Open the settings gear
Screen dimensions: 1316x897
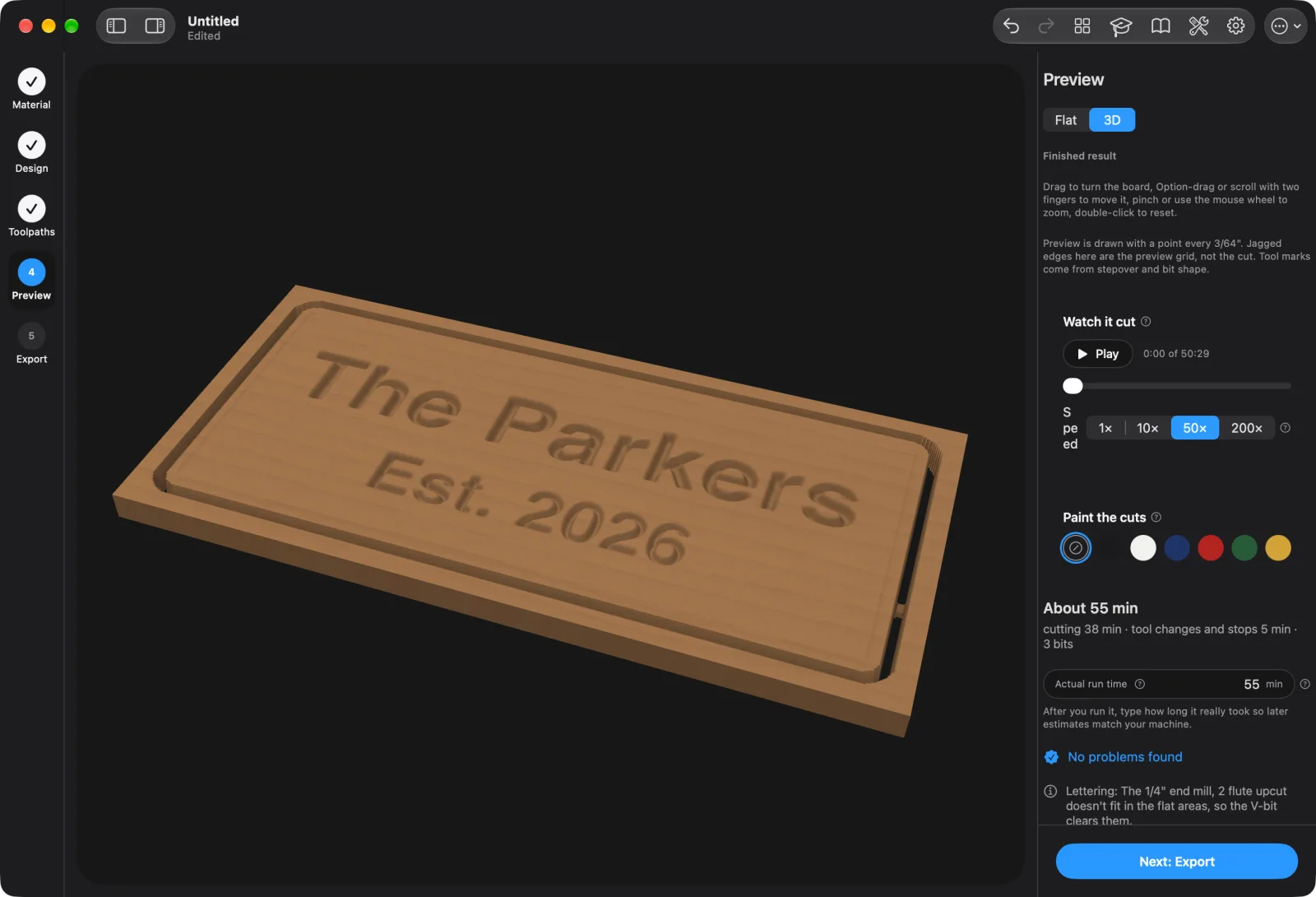point(1235,26)
